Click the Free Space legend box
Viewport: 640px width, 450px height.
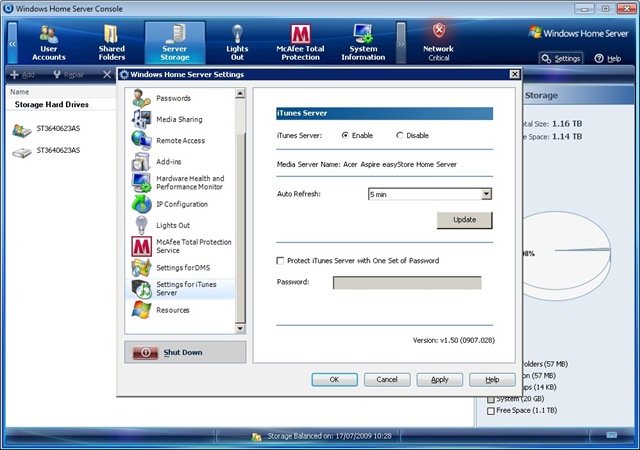click(491, 411)
